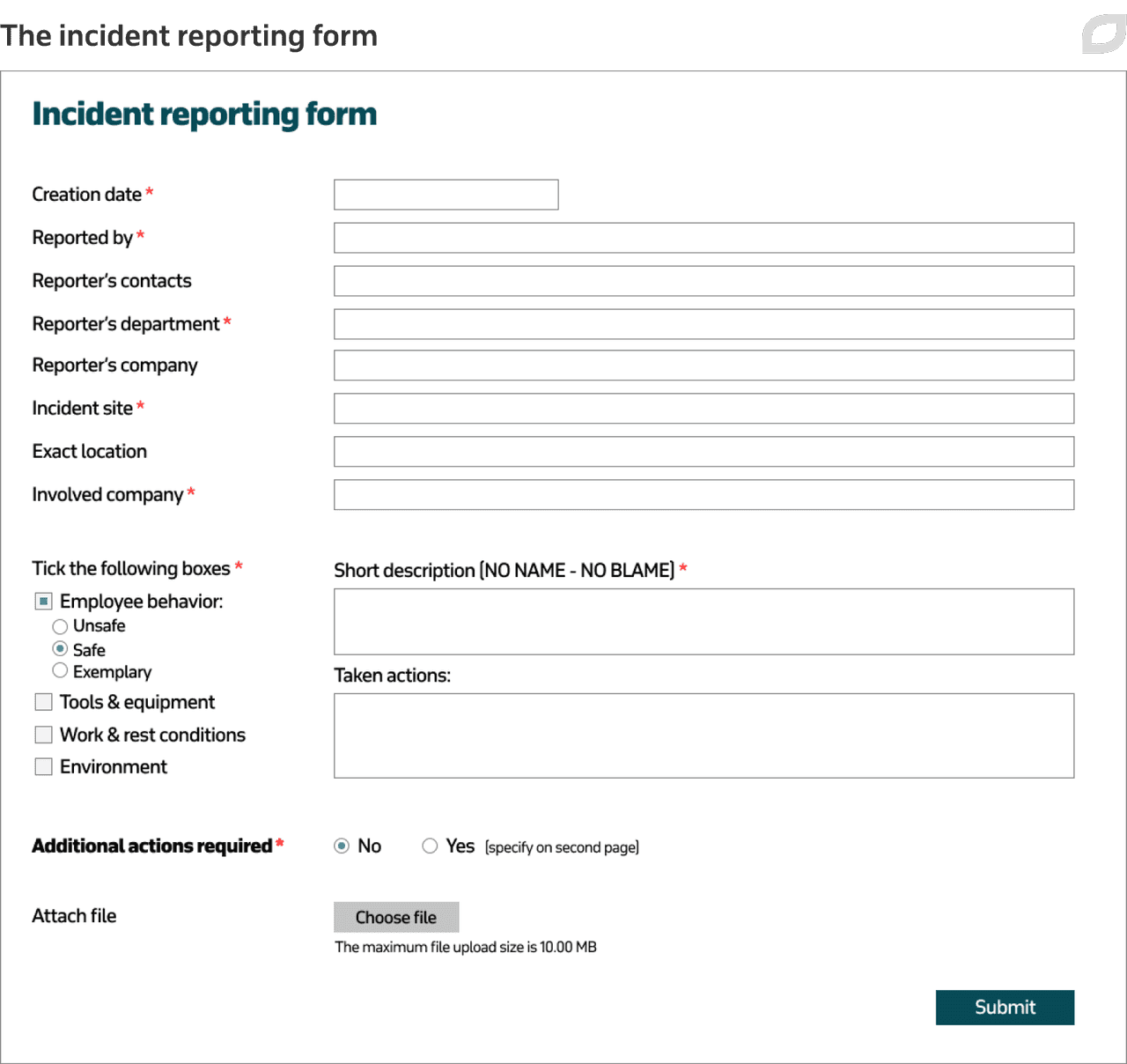Uncheck the Employee behavior checkbox
The height and width of the screenshot is (1064, 1127).
43,601
